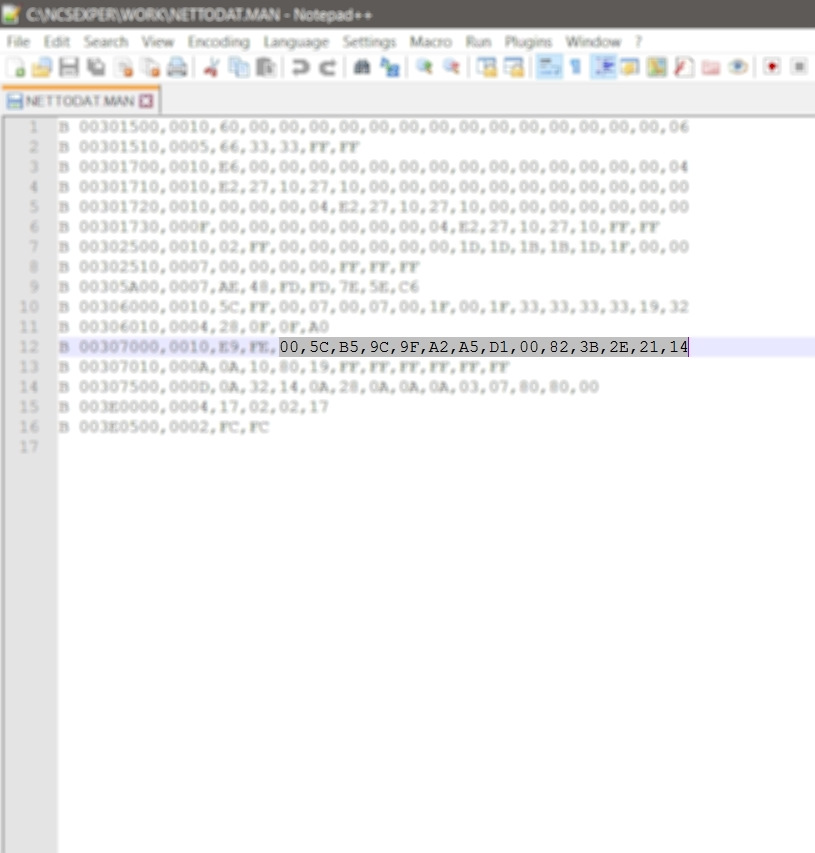The height and width of the screenshot is (853, 815).
Task: Cut selection with the scissors icon
Action: tap(211, 67)
